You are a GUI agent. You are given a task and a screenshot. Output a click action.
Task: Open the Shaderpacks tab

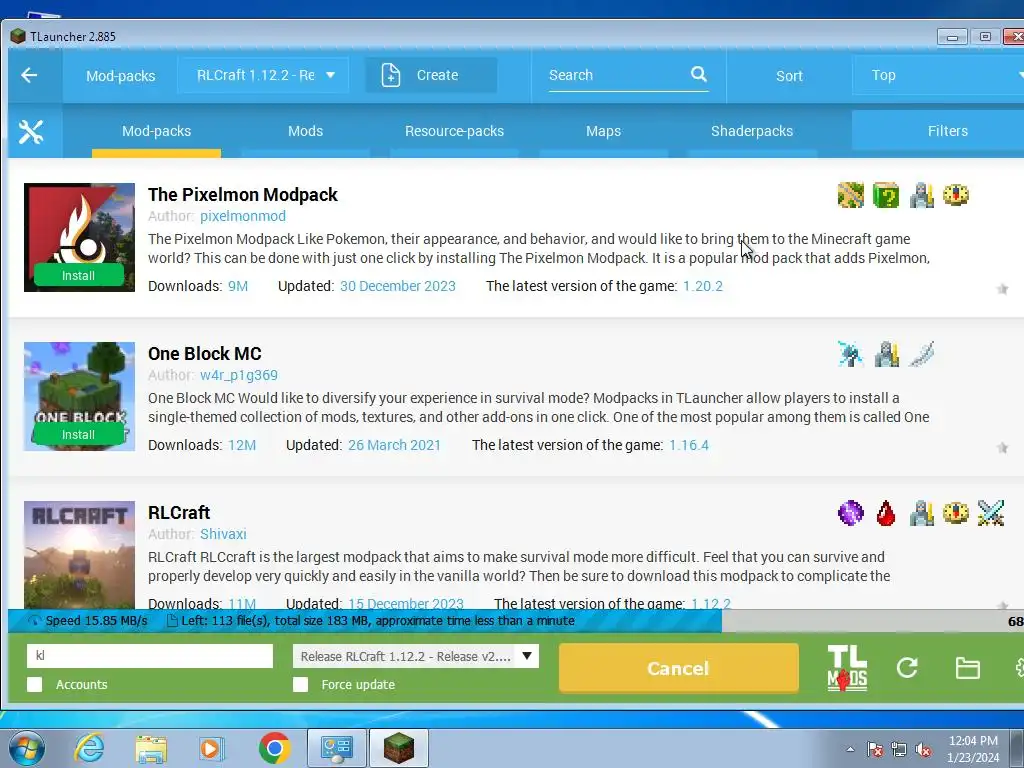(x=752, y=131)
